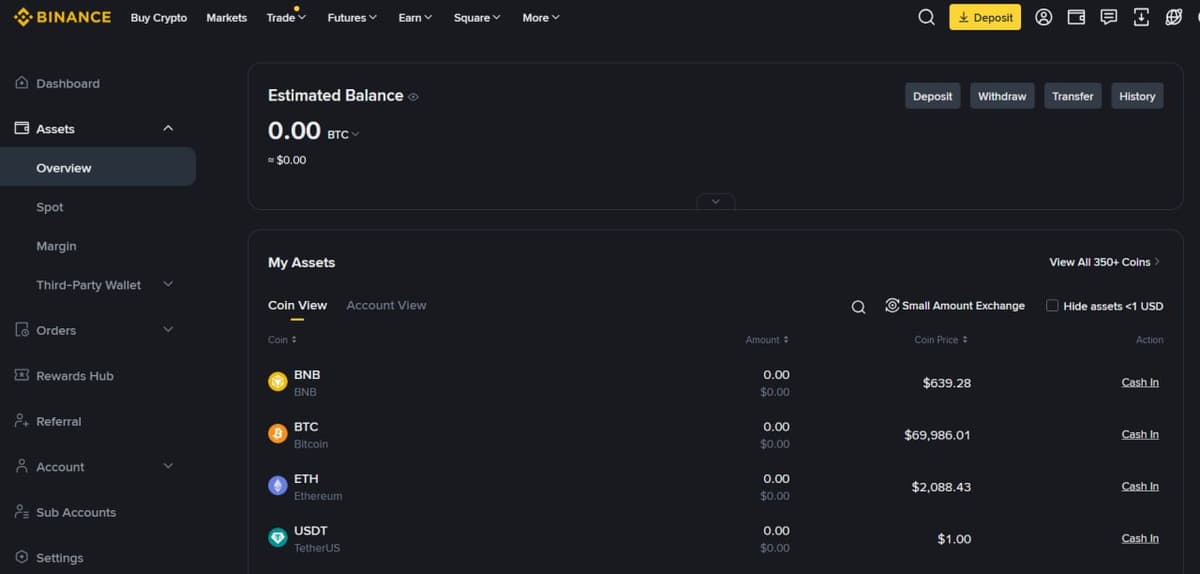Click the Rewards Hub ticket icon
The height and width of the screenshot is (574, 1200).
tap(22, 375)
